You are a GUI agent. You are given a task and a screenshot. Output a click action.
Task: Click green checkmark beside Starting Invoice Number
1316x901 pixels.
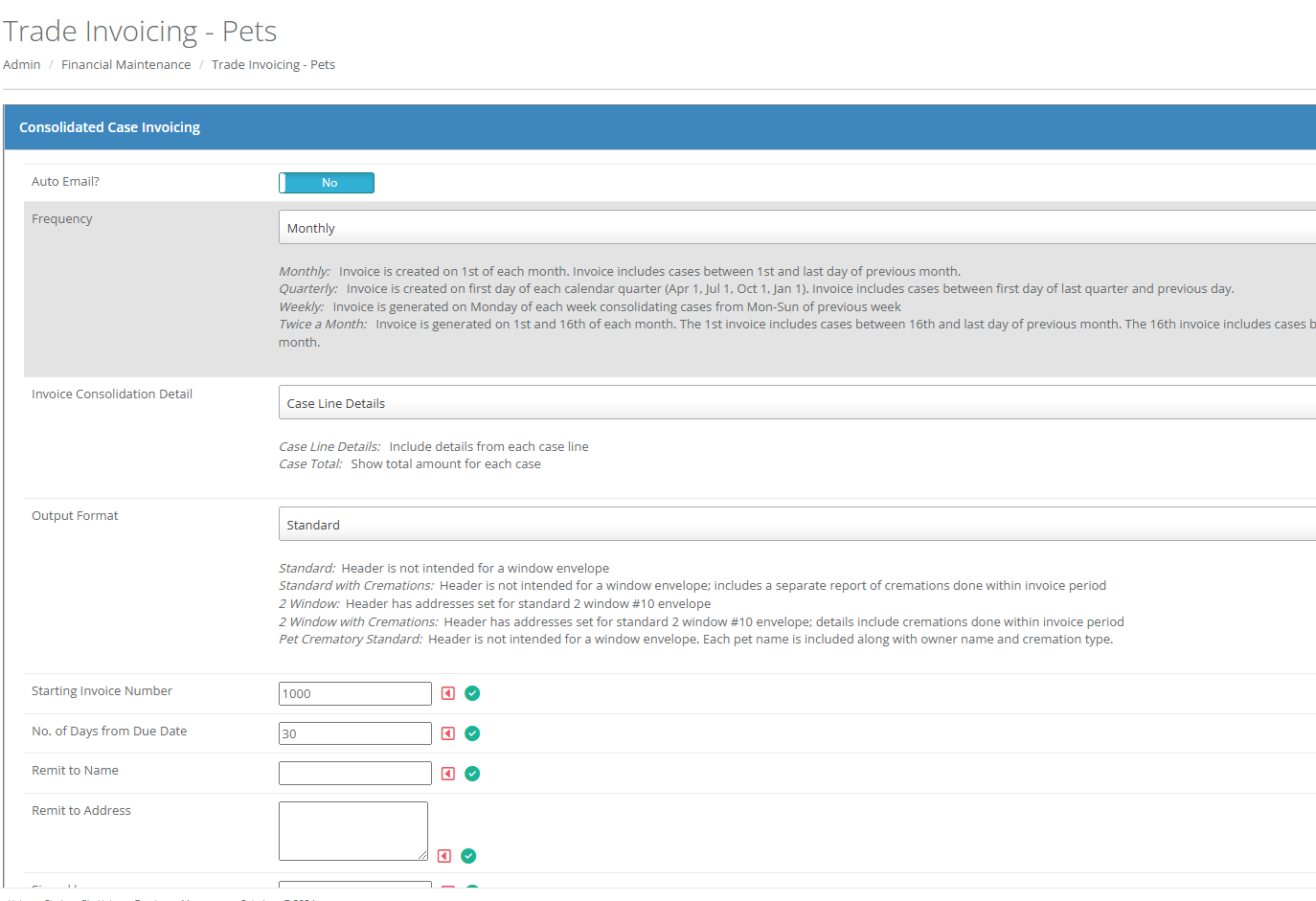[x=472, y=692]
